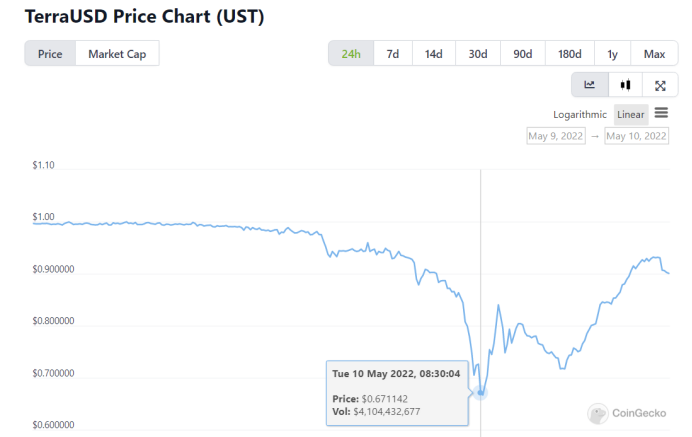Select the Market Cap tab
Screen dimensions: 692x437
tap(117, 54)
